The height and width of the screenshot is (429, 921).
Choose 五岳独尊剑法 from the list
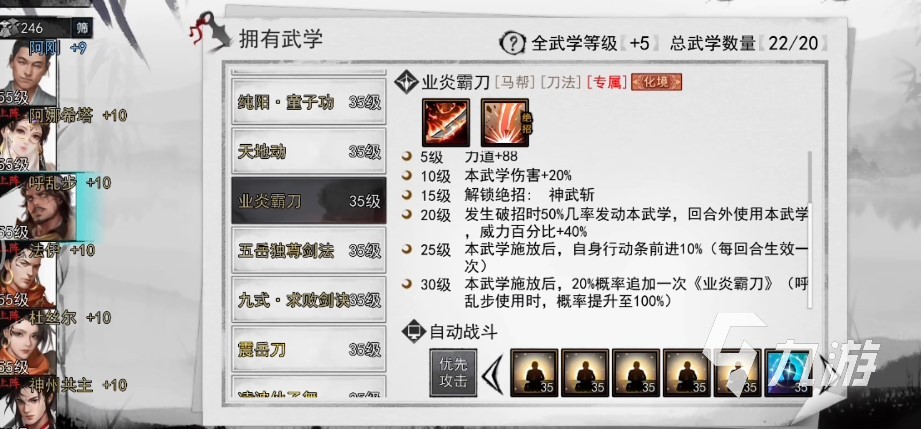[308, 251]
